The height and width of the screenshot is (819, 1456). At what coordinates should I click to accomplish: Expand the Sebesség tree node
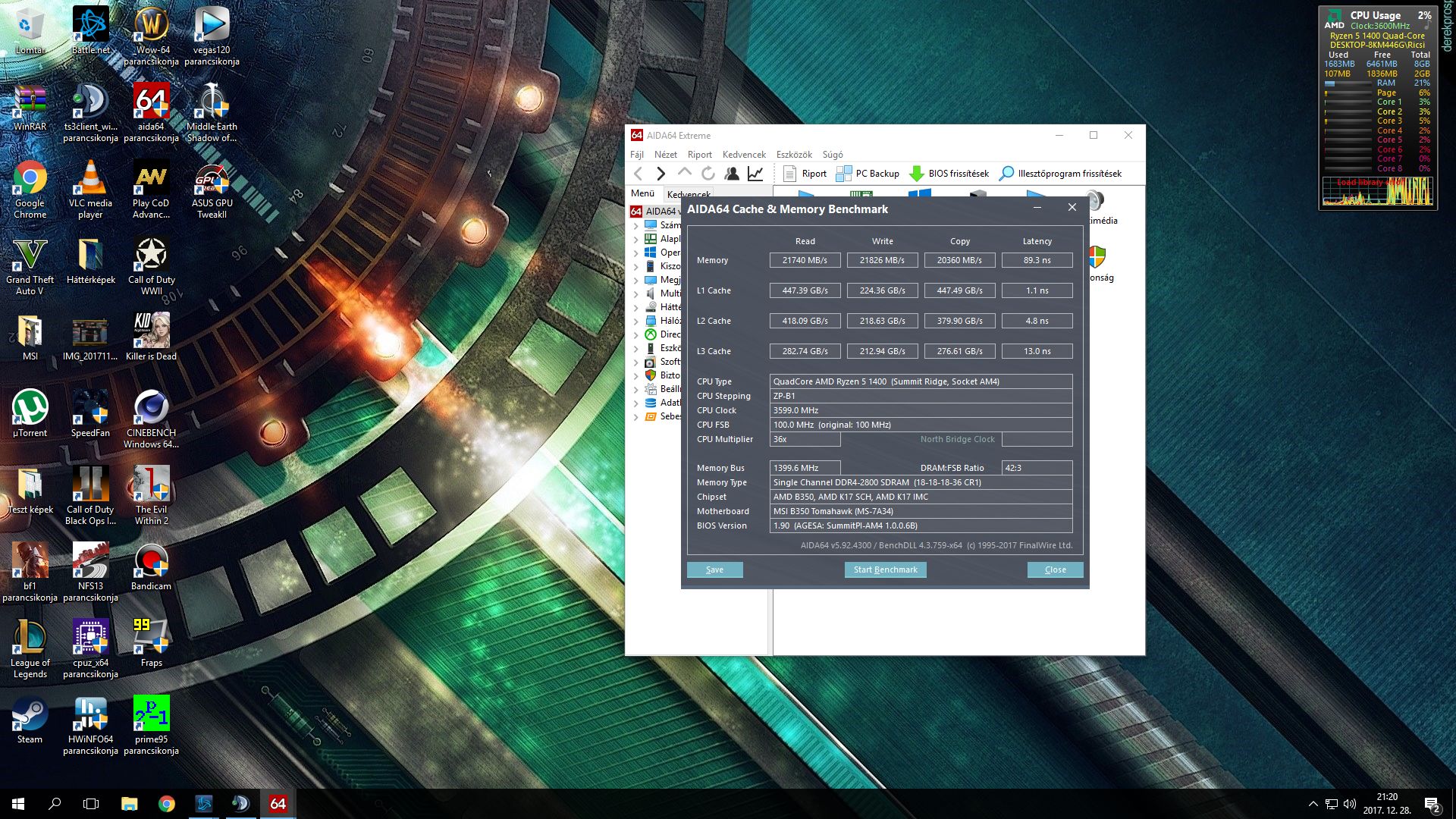[635, 416]
